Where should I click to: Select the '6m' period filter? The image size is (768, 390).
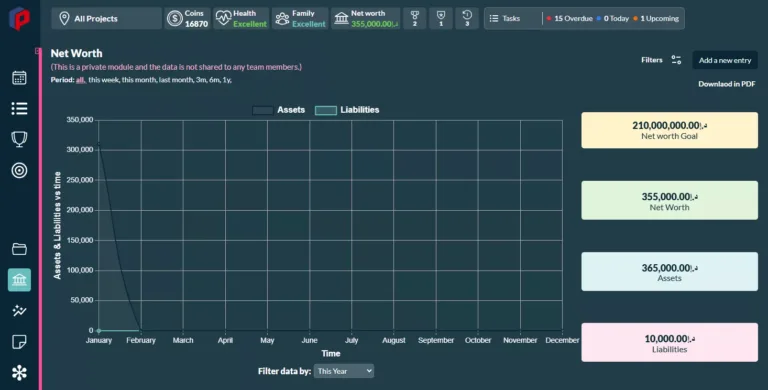[214, 80]
